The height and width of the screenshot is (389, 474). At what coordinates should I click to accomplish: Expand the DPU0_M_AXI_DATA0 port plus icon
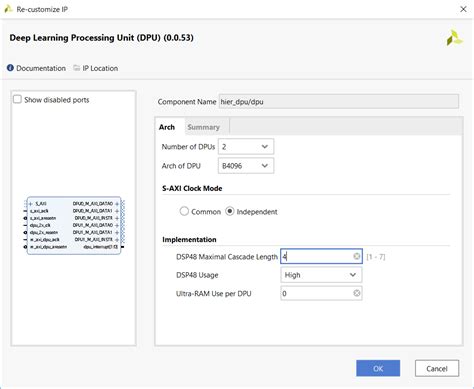click(117, 204)
